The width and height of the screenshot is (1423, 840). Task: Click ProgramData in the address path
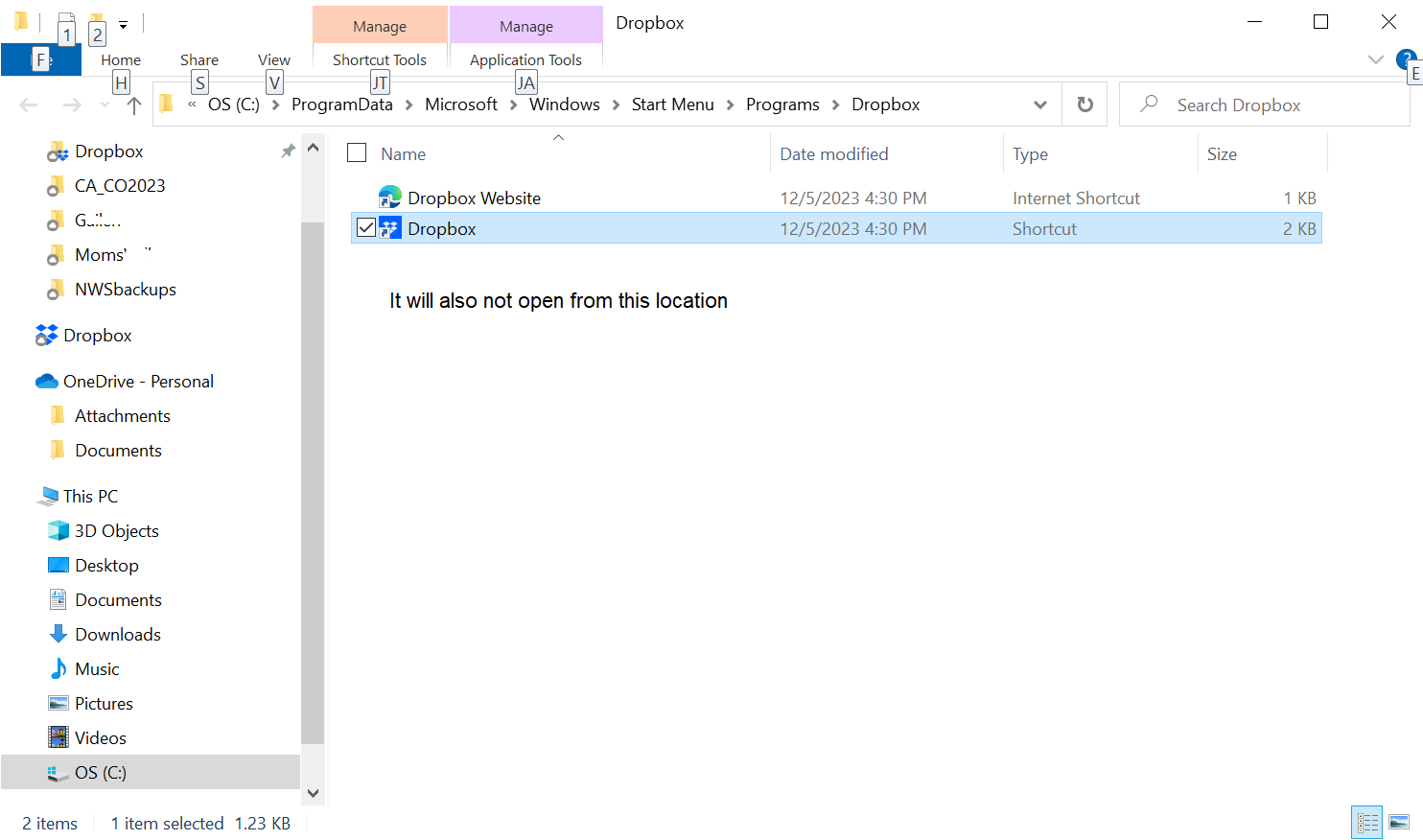point(342,105)
